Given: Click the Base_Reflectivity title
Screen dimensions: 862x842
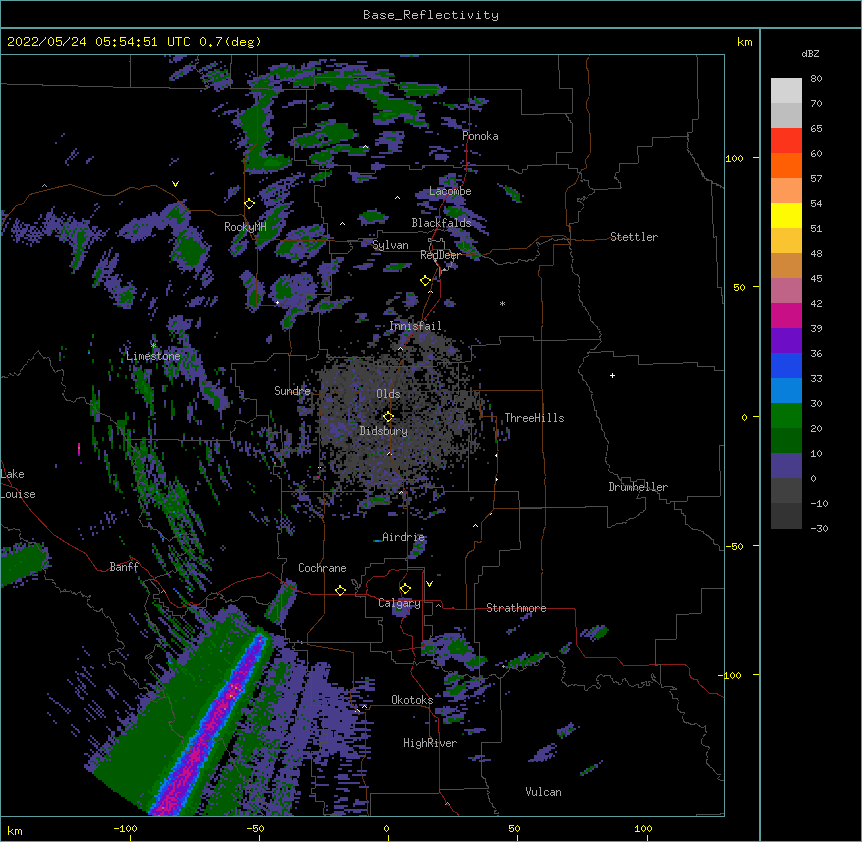Looking at the screenshot, I should click(431, 15).
